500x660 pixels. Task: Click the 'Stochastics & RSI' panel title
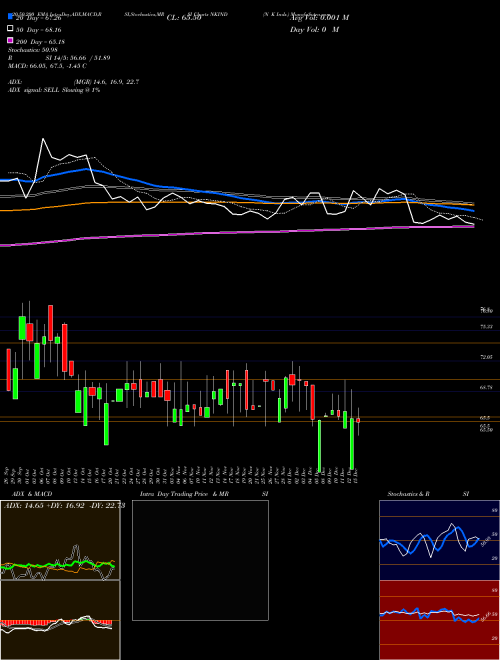point(428,494)
